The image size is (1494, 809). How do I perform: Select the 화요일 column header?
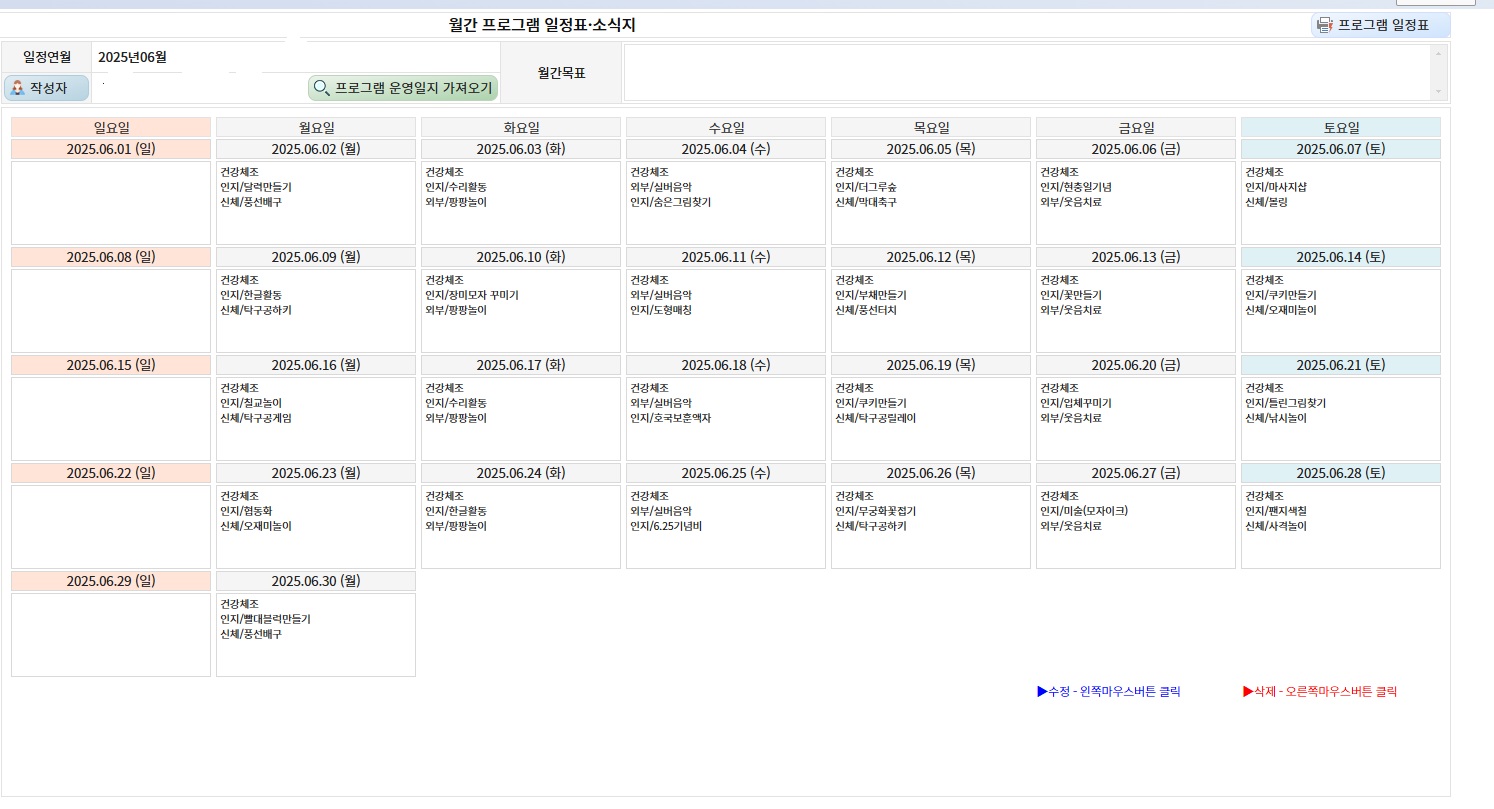[521, 128]
